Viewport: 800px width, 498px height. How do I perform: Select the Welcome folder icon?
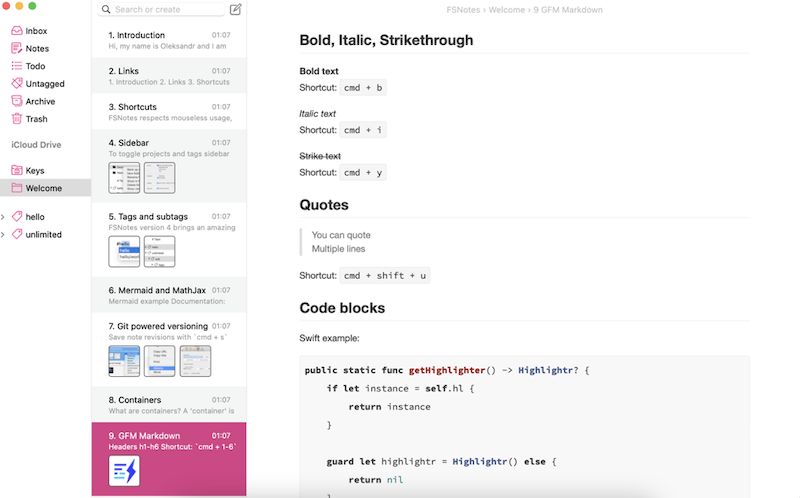point(17,188)
